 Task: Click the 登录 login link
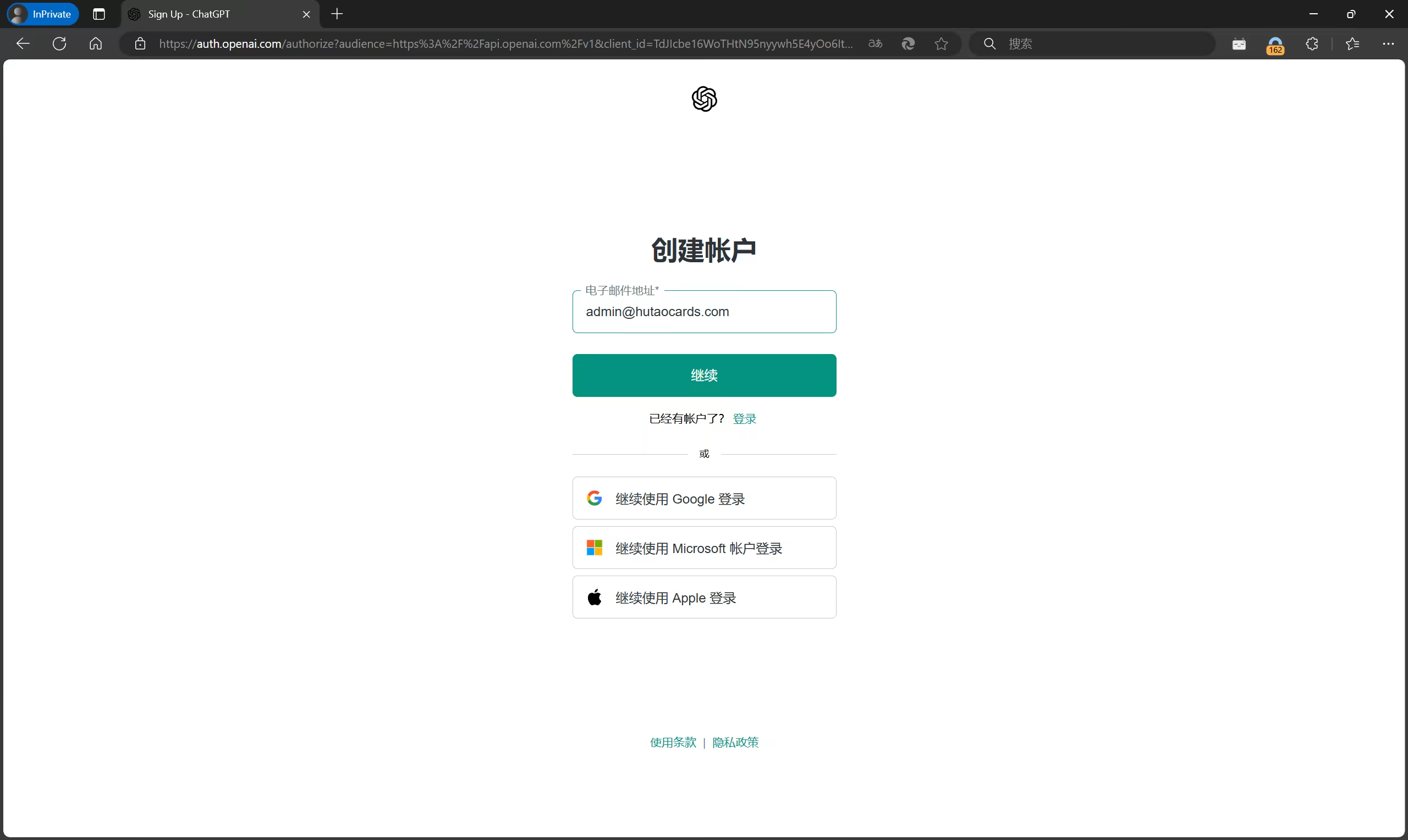pos(744,419)
